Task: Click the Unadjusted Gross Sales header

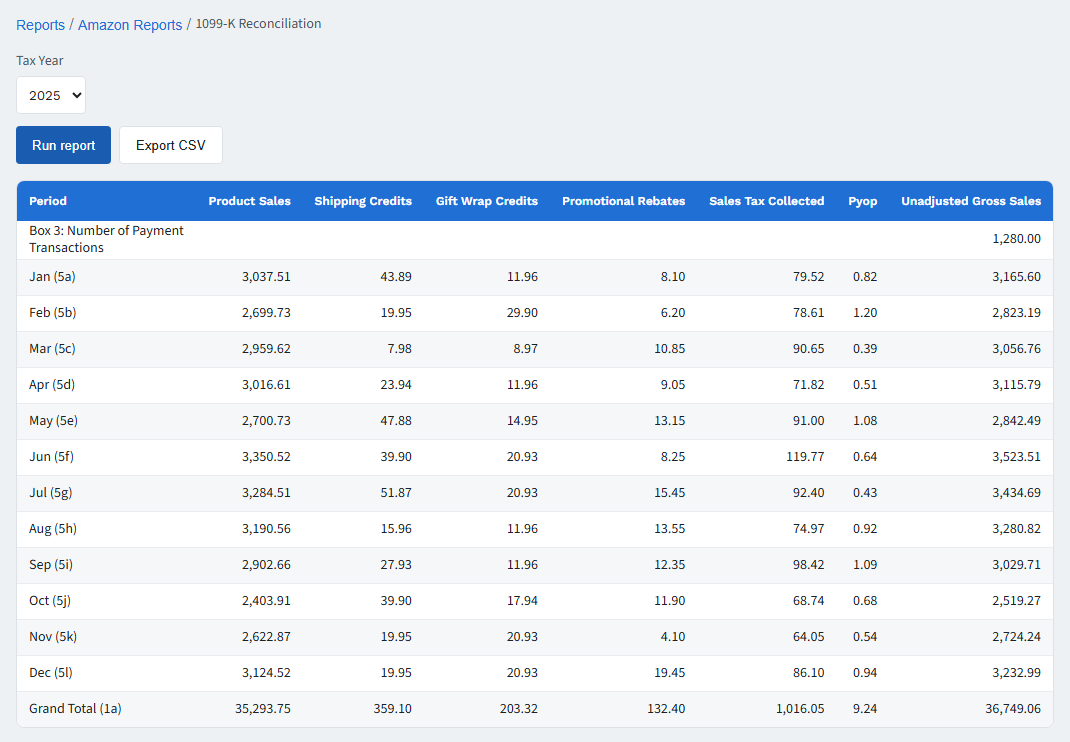Action: (971, 201)
